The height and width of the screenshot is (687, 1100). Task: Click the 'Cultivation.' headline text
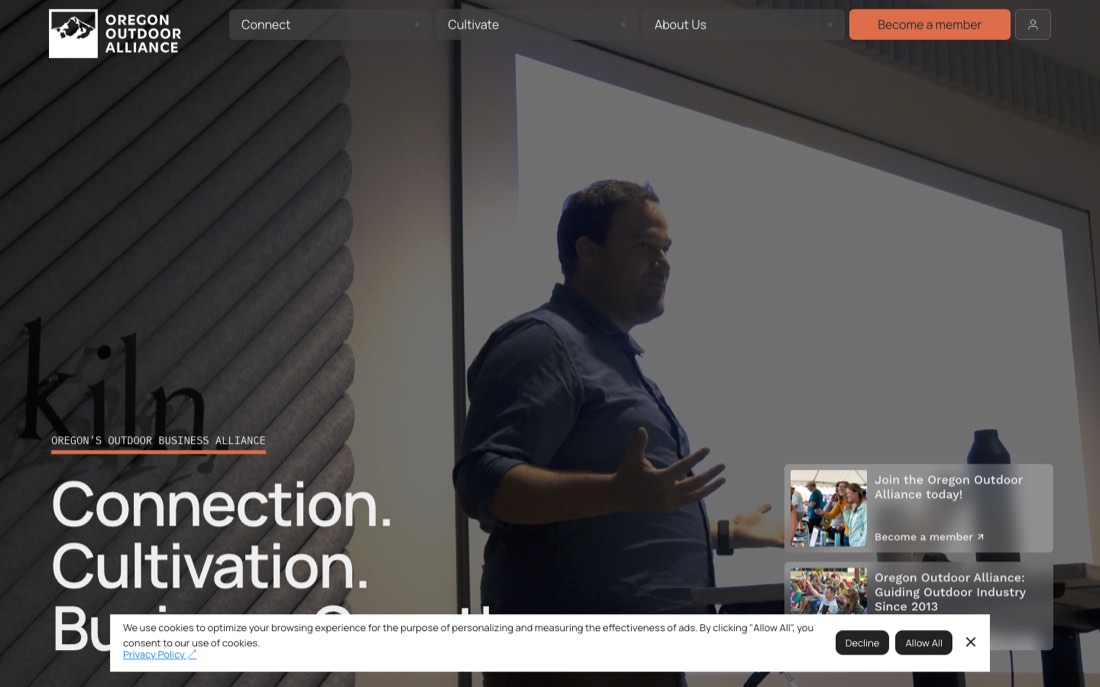point(210,566)
